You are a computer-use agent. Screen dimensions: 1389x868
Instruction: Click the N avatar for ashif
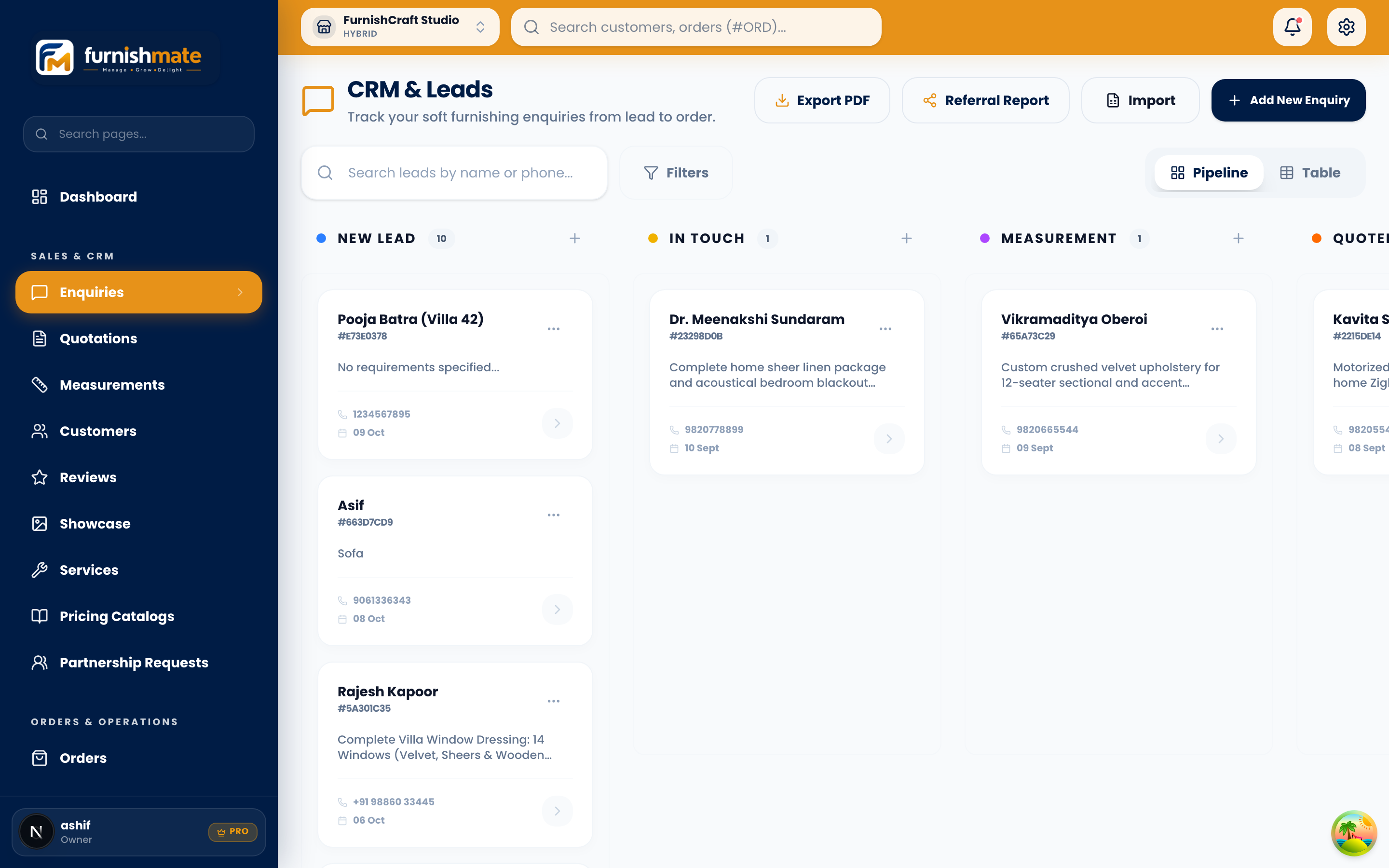click(36, 832)
